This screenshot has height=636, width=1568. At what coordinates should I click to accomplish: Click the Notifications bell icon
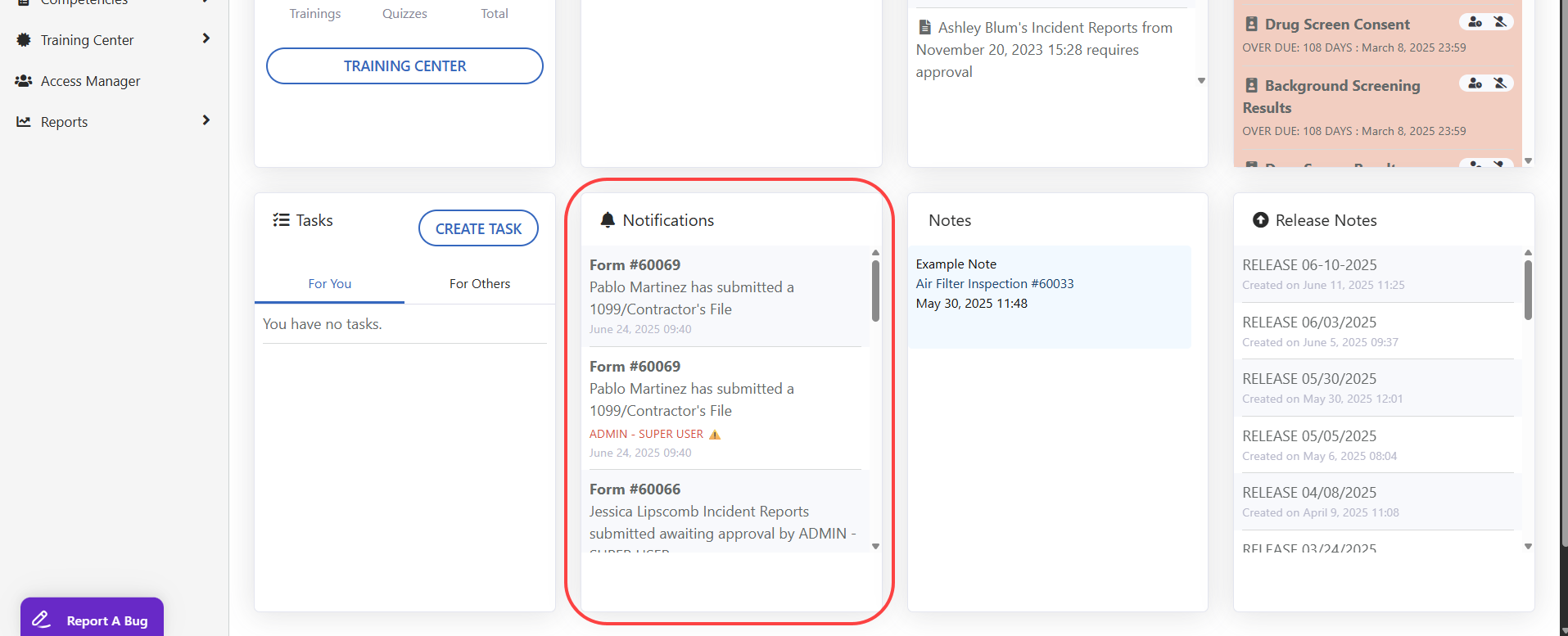[x=608, y=220]
